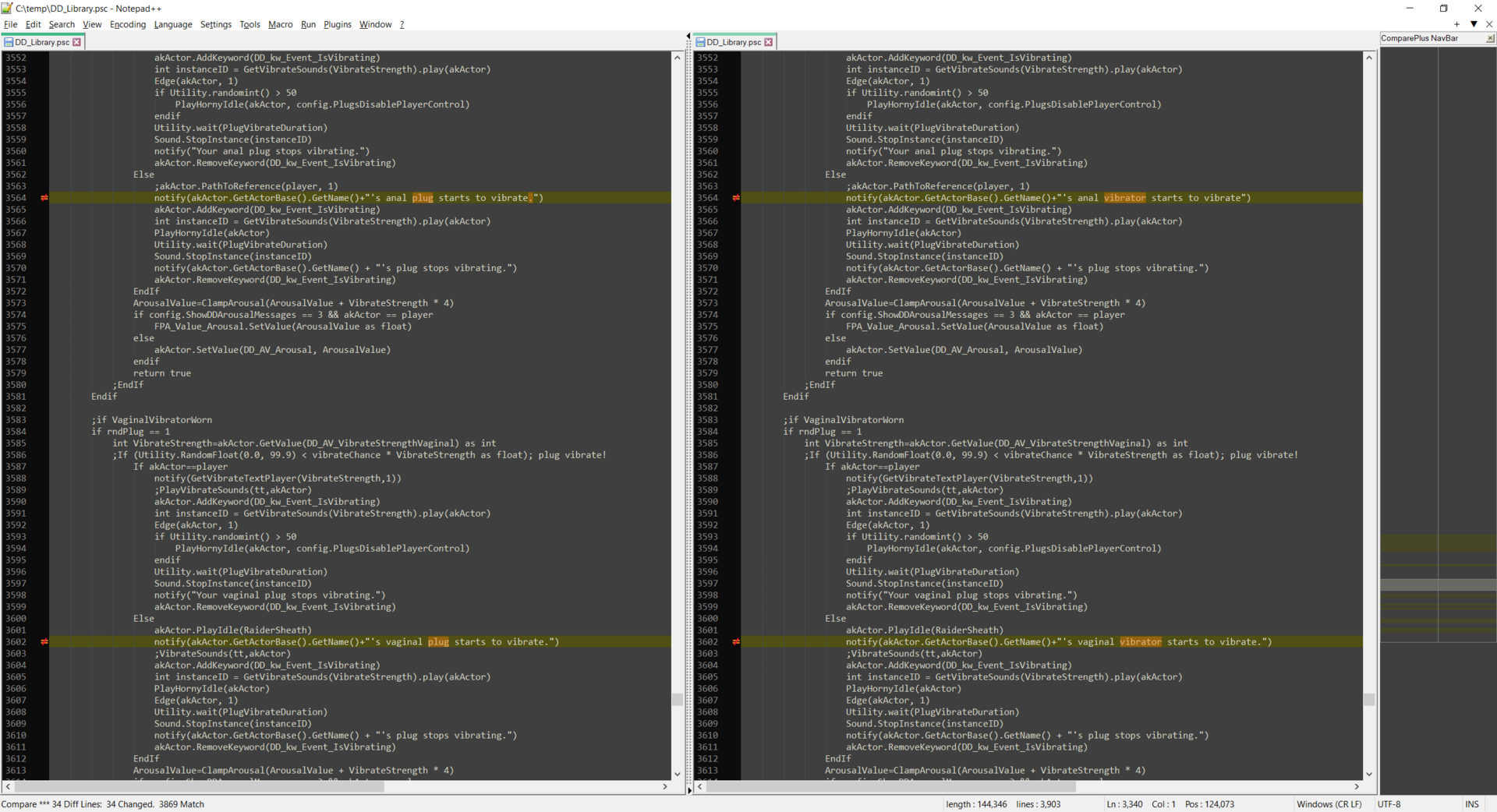Click the Ln : 3,340 status entry
The height and width of the screenshot is (812, 1497).
coord(1124,804)
